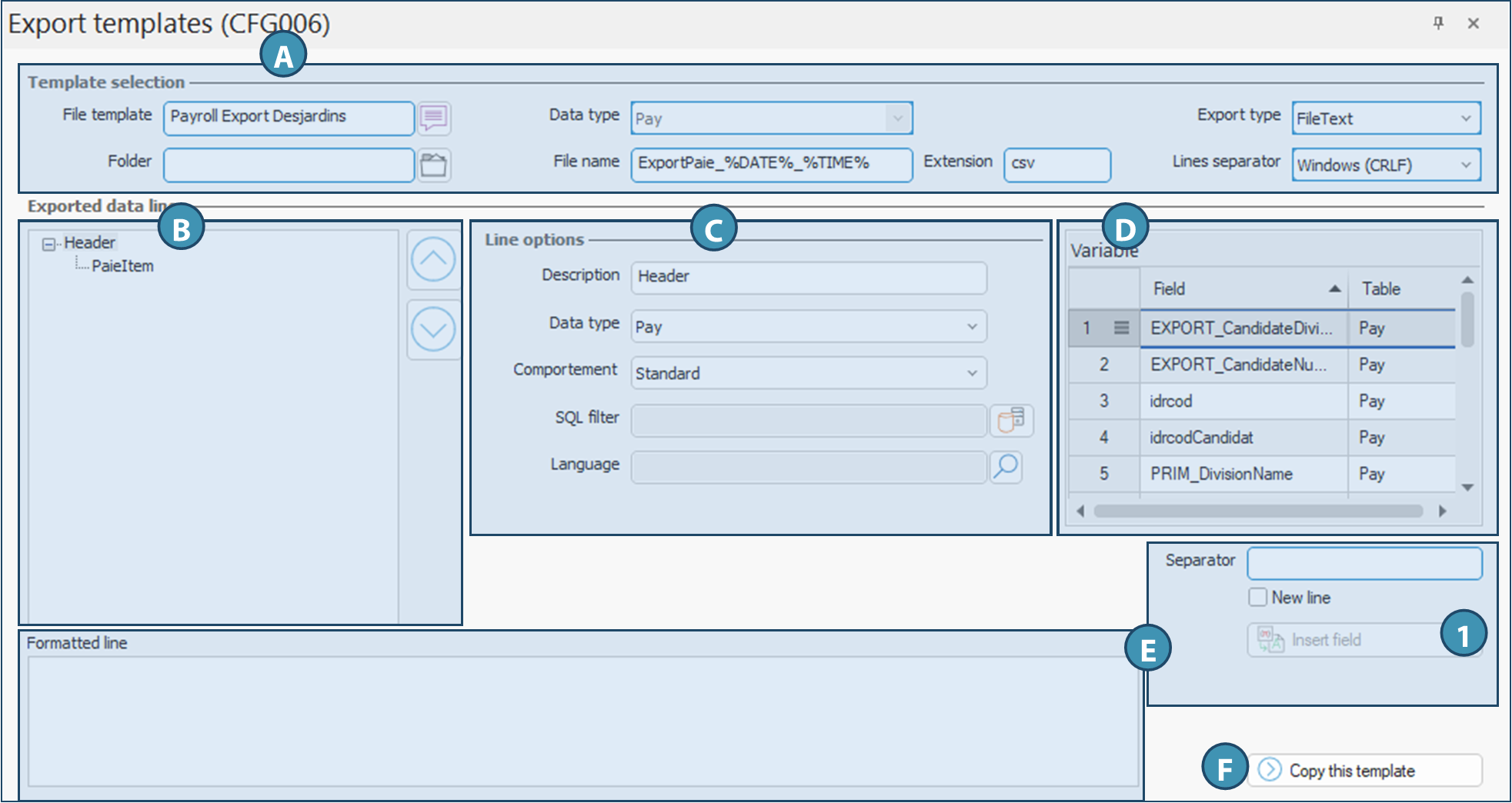Viewport: 1512px width, 803px height.
Task: Open the Lines separator dropdown
Action: [1386, 165]
